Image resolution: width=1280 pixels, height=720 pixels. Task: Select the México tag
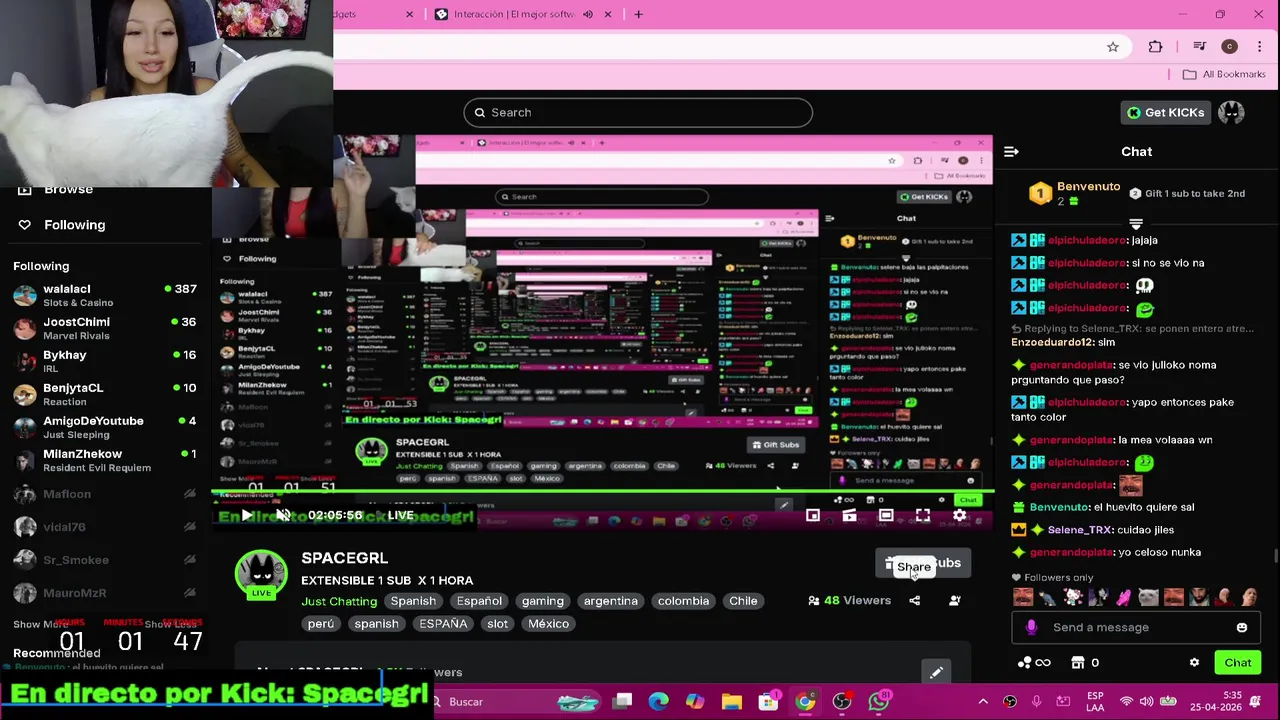point(548,624)
